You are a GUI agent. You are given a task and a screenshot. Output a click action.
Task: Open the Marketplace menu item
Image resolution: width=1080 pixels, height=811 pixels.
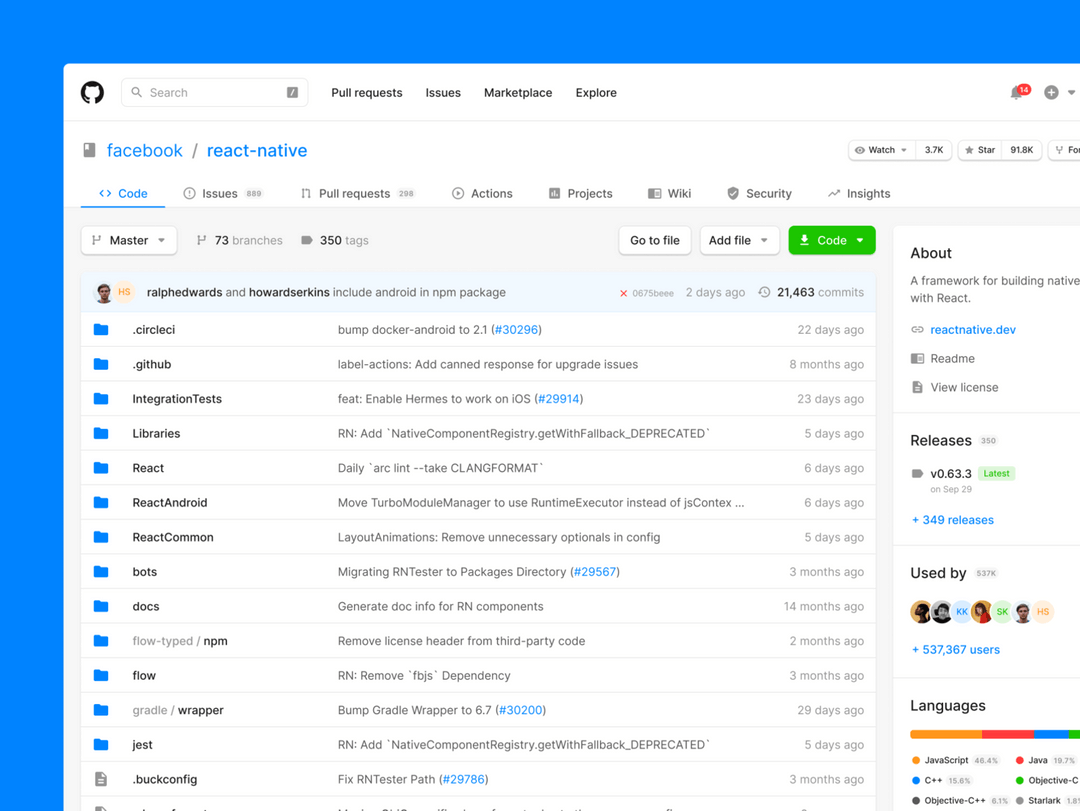click(517, 92)
